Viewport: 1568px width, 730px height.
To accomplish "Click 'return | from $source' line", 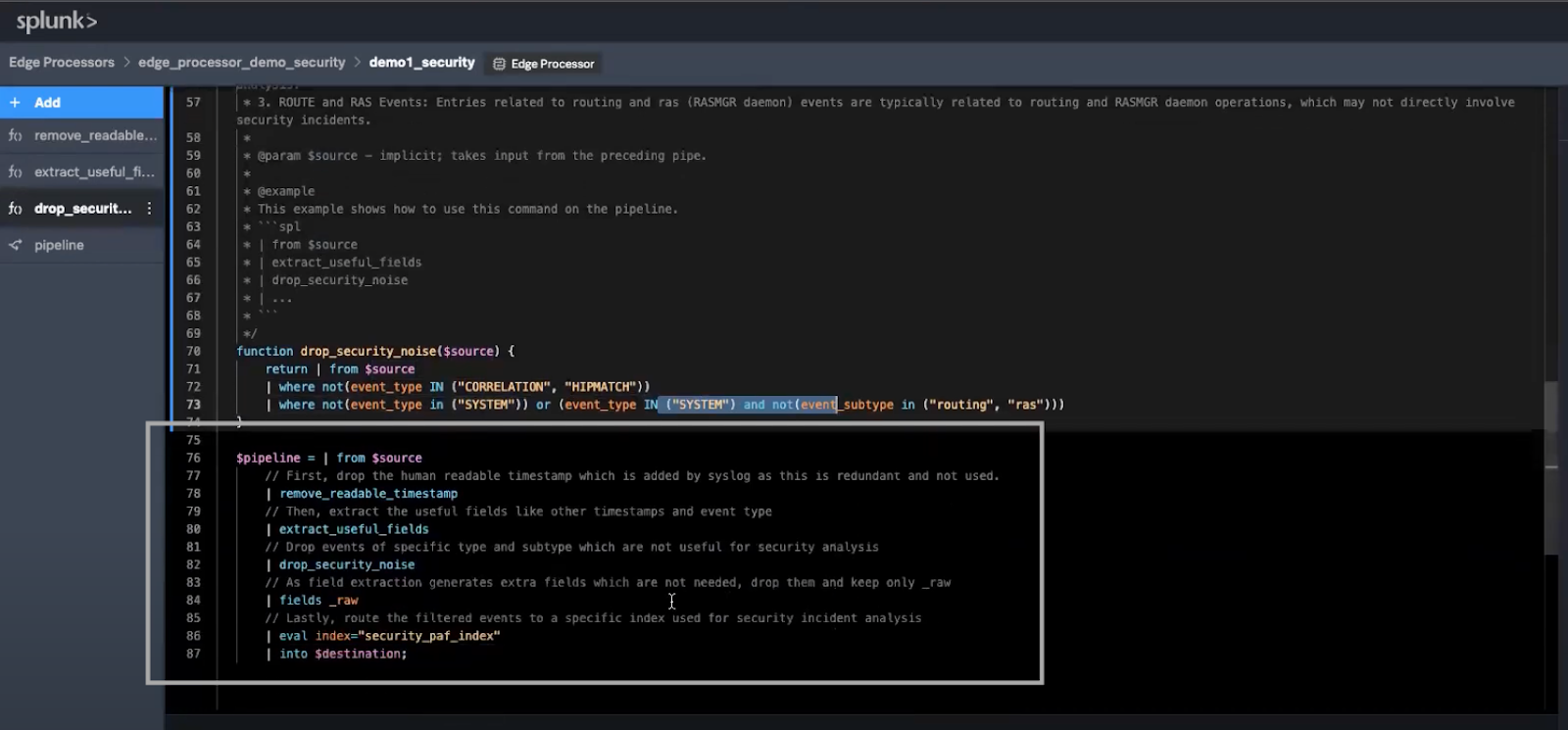I will tap(340, 368).
